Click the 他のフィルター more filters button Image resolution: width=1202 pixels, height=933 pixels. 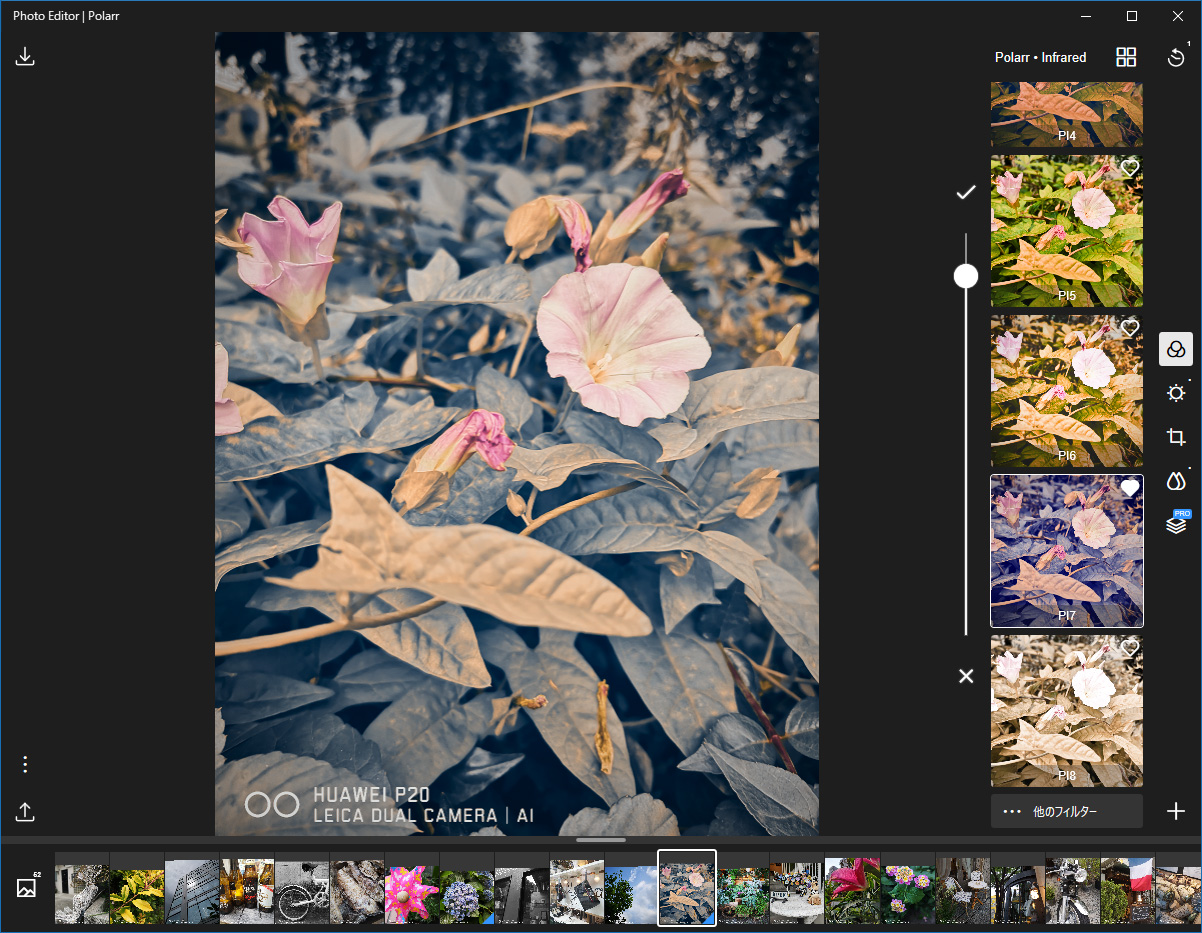[1067, 811]
